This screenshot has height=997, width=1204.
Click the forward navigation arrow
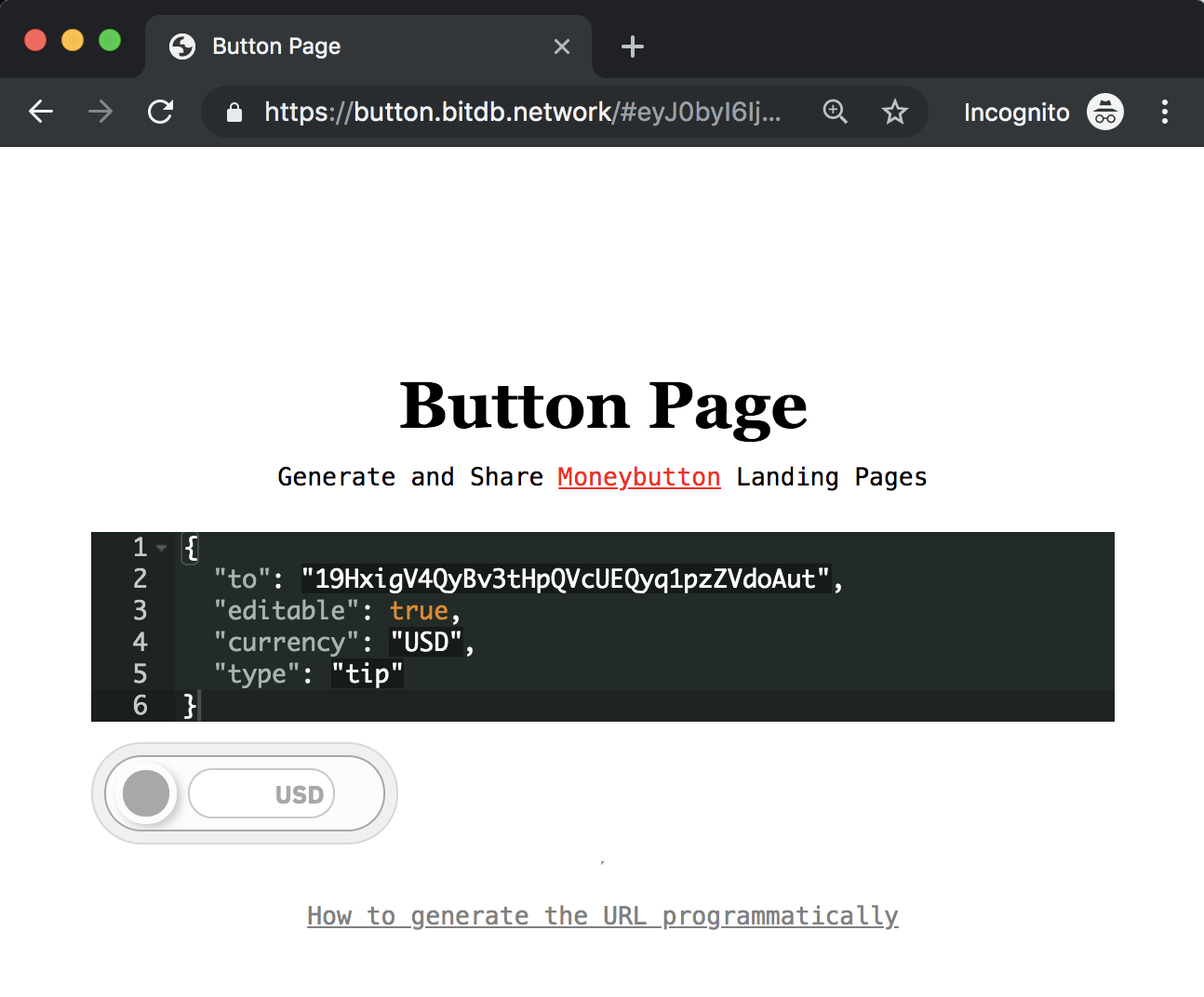(100, 112)
